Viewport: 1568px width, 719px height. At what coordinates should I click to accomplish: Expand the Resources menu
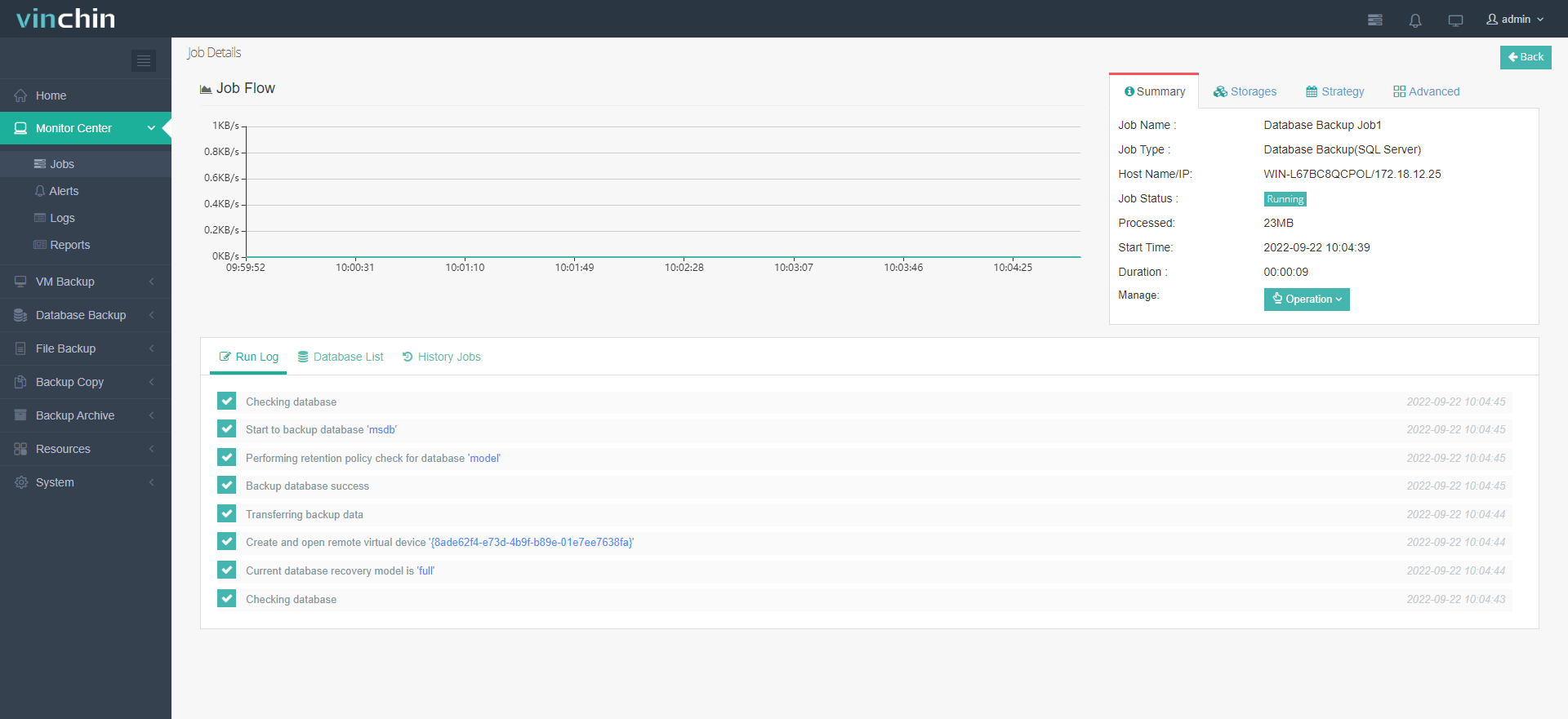tap(151, 449)
